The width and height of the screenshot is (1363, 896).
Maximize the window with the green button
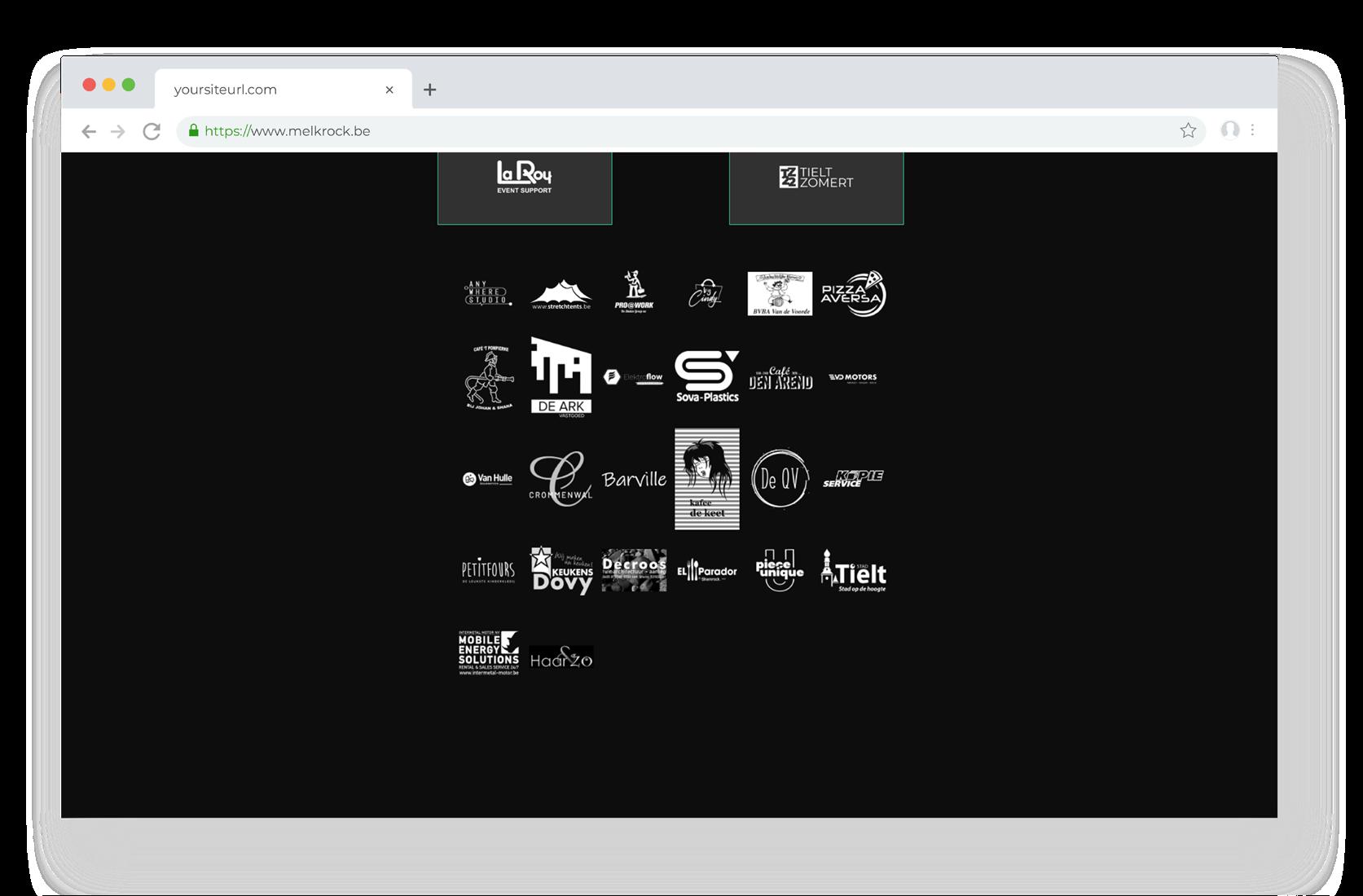click(129, 85)
